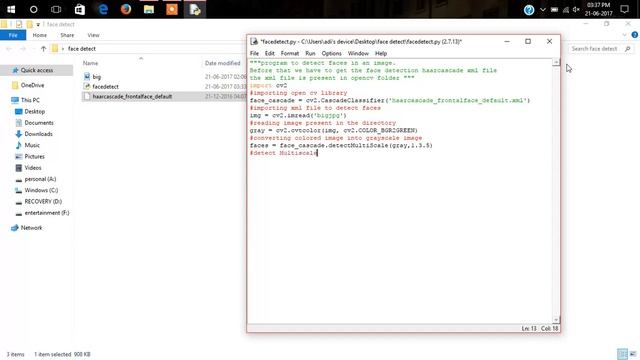Click the face detect address bar path
The image size is (640, 360).
(x=82, y=49)
